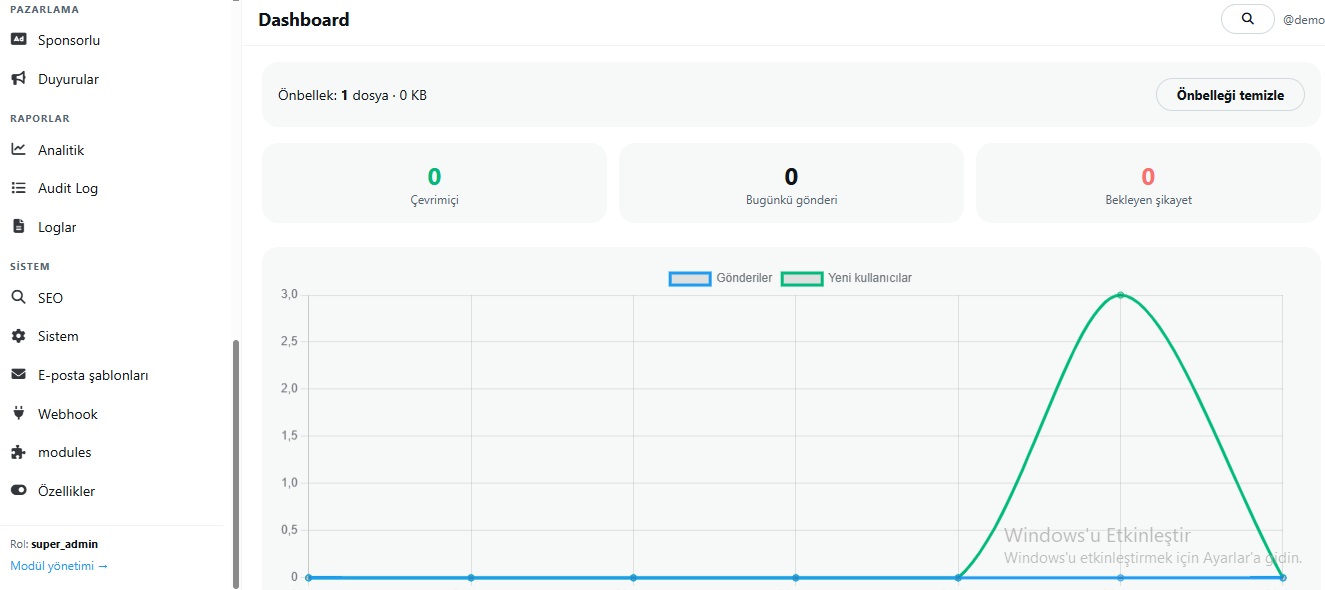Screen dimensions: 1325x590
Task: Click the Duyurular megaphone icon
Action: 18,79
